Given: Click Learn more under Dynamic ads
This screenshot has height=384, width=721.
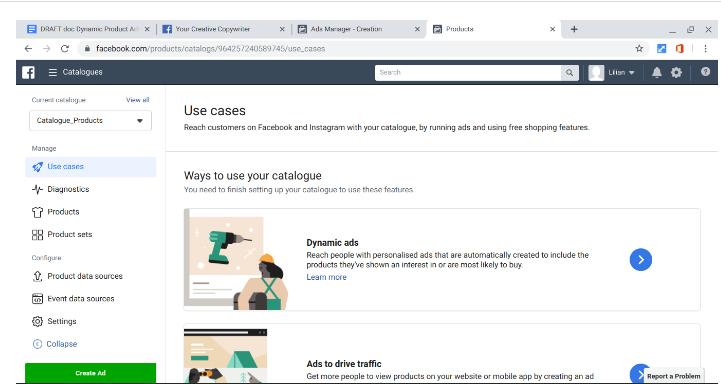Looking at the screenshot, I should coord(326,277).
